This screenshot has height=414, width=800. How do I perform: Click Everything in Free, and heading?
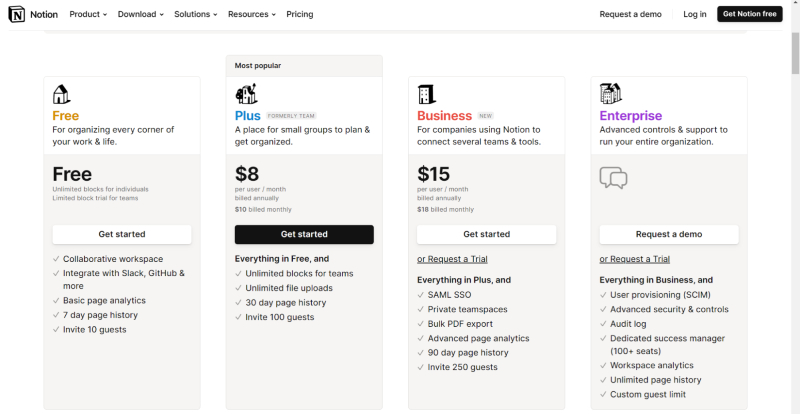tap(282, 259)
